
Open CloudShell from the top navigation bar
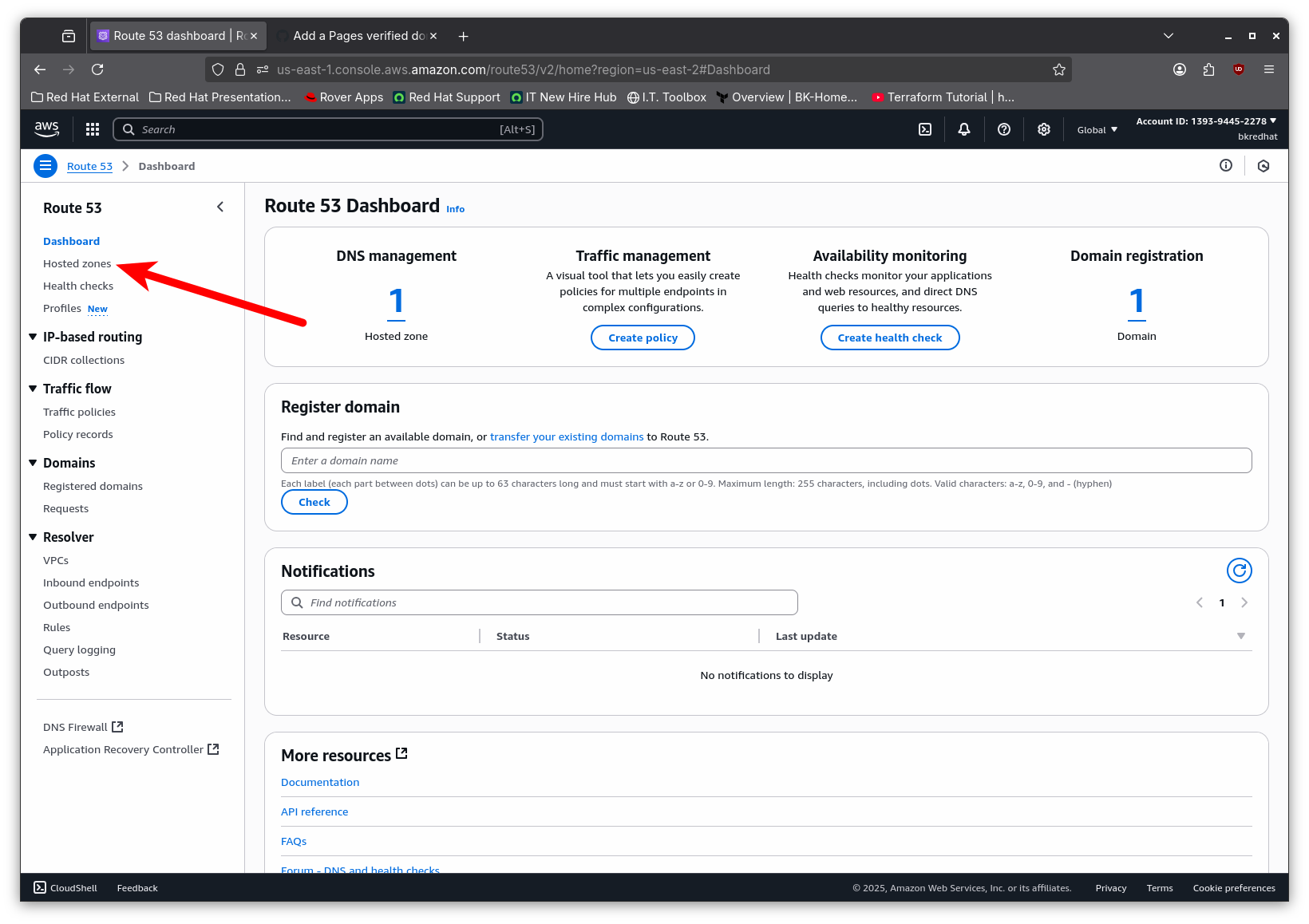pos(925,129)
